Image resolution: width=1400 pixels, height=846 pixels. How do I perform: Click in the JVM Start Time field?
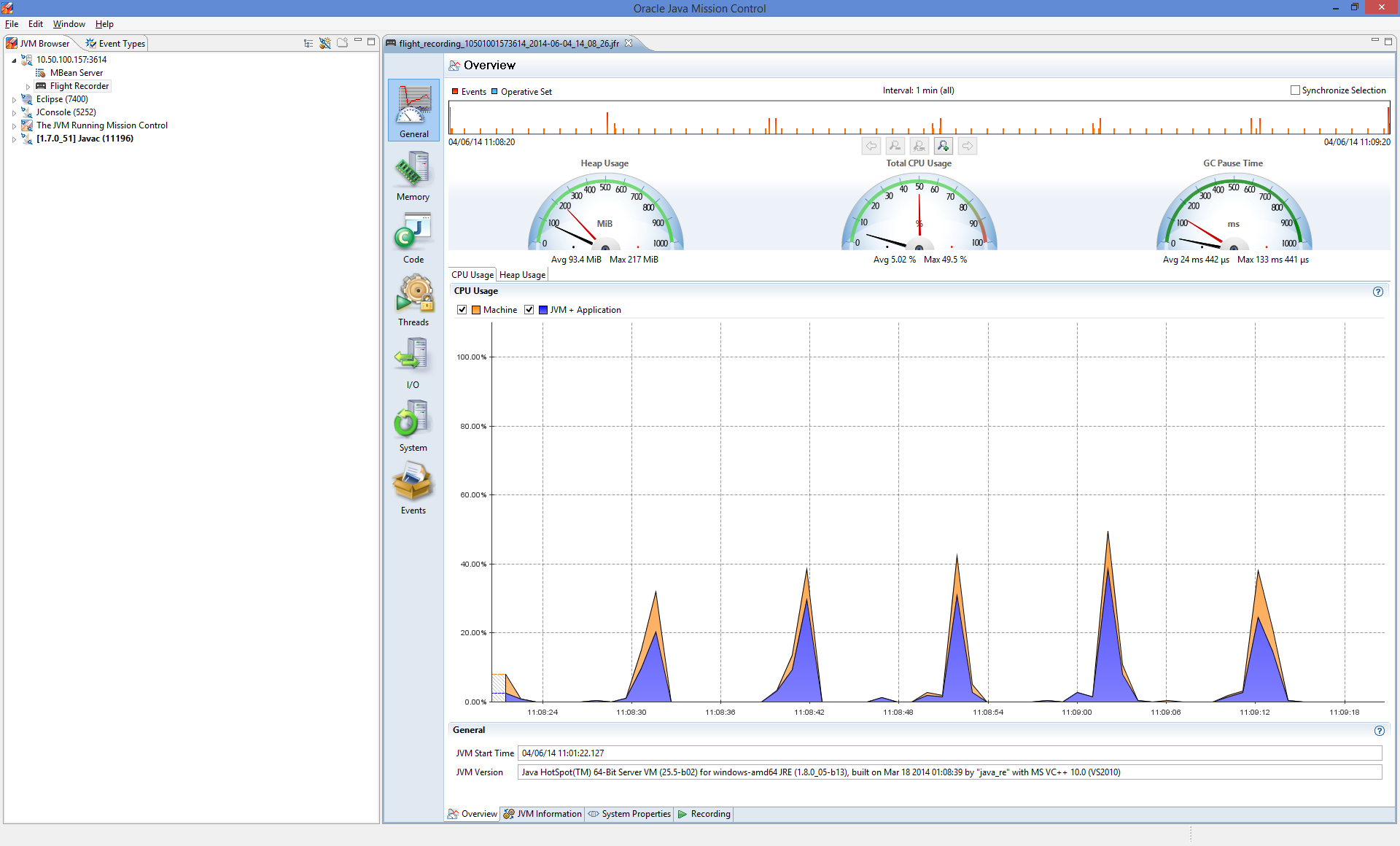pyautogui.click(x=949, y=753)
